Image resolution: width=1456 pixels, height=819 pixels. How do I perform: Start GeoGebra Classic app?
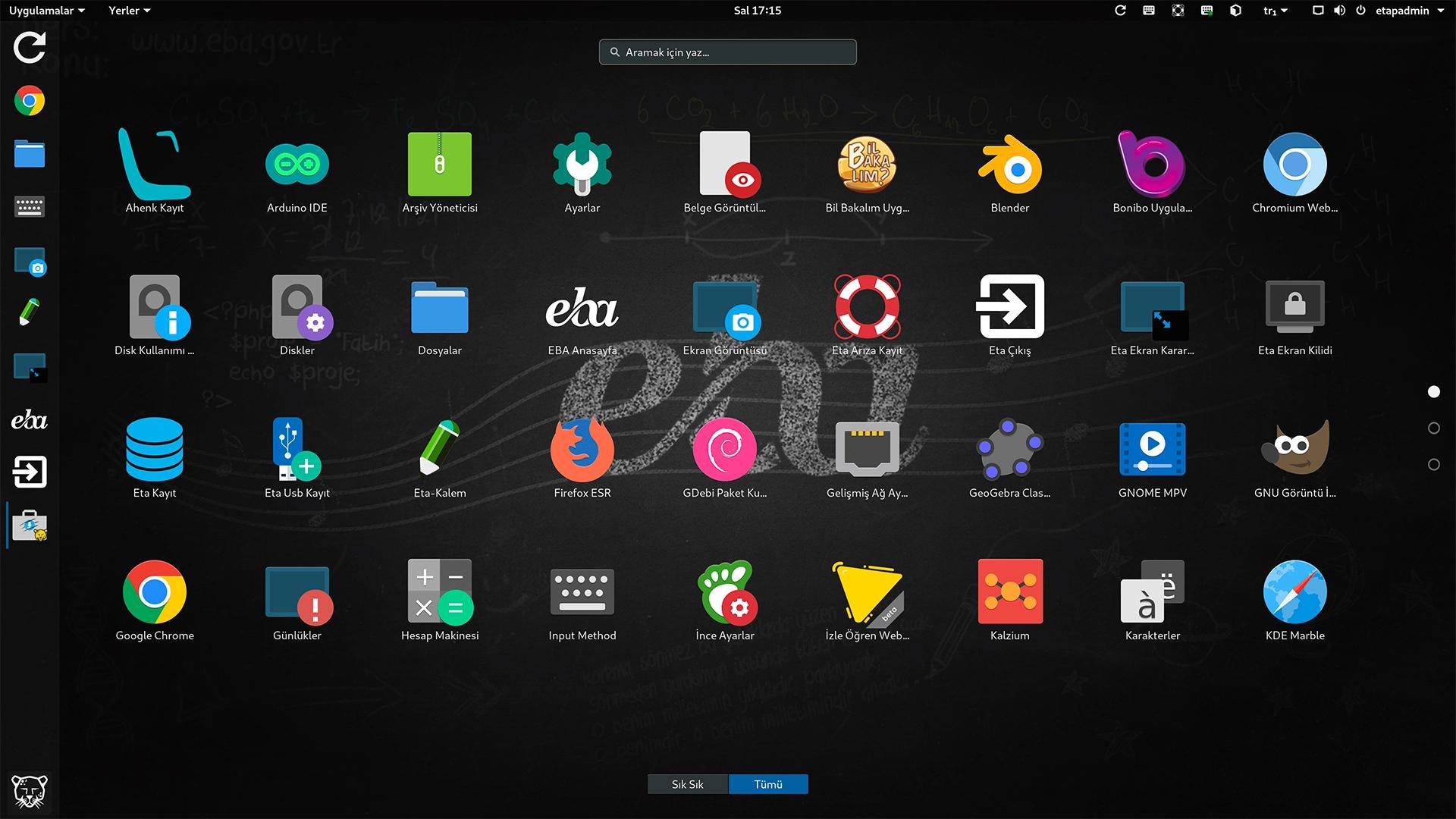(x=1009, y=450)
